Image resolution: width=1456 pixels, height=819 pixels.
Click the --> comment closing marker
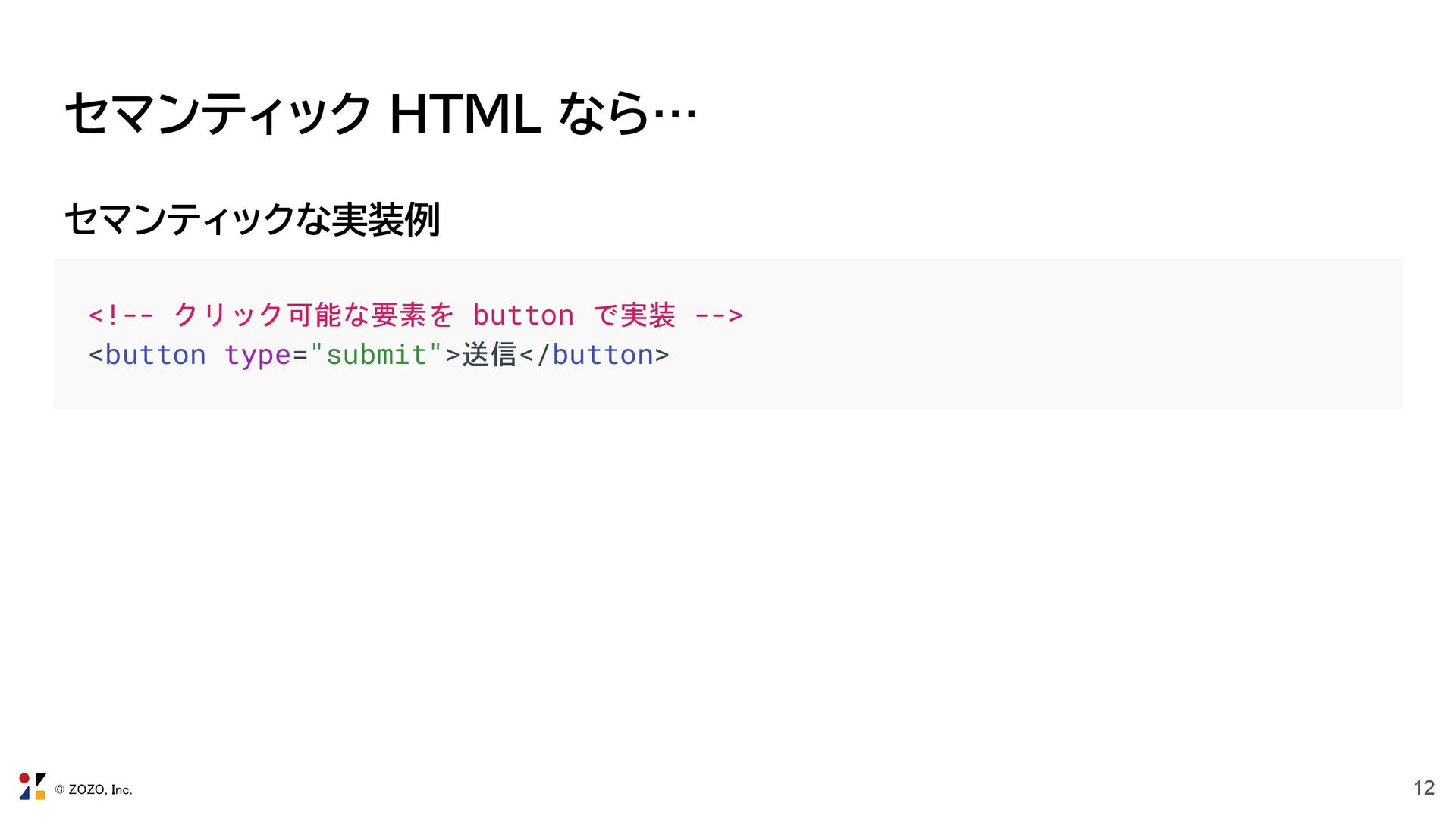click(x=718, y=315)
